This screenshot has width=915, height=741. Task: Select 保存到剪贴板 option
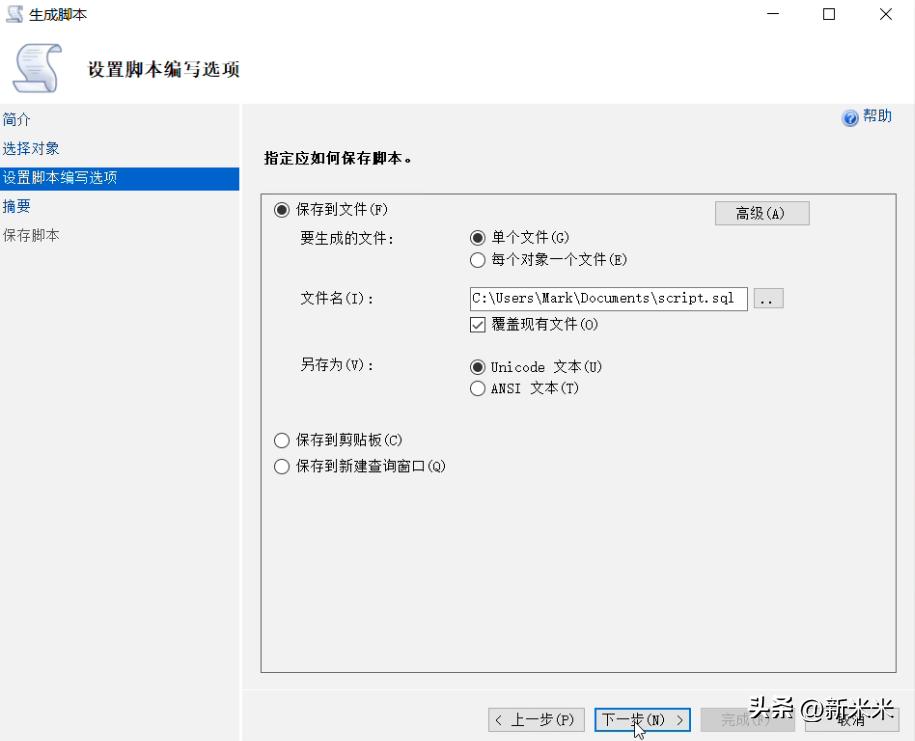[x=282, y=438]
